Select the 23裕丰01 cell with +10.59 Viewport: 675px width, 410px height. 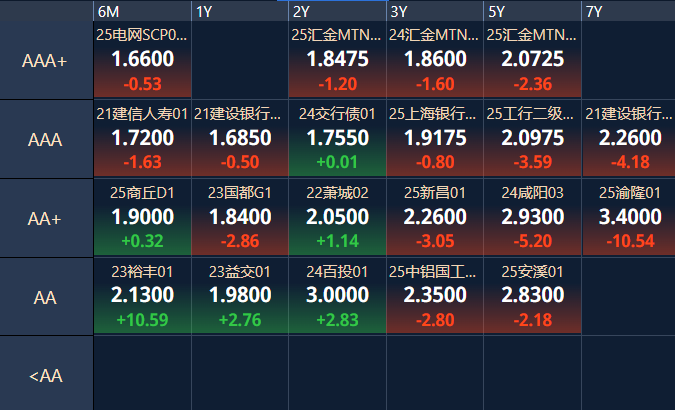(142, 296)
